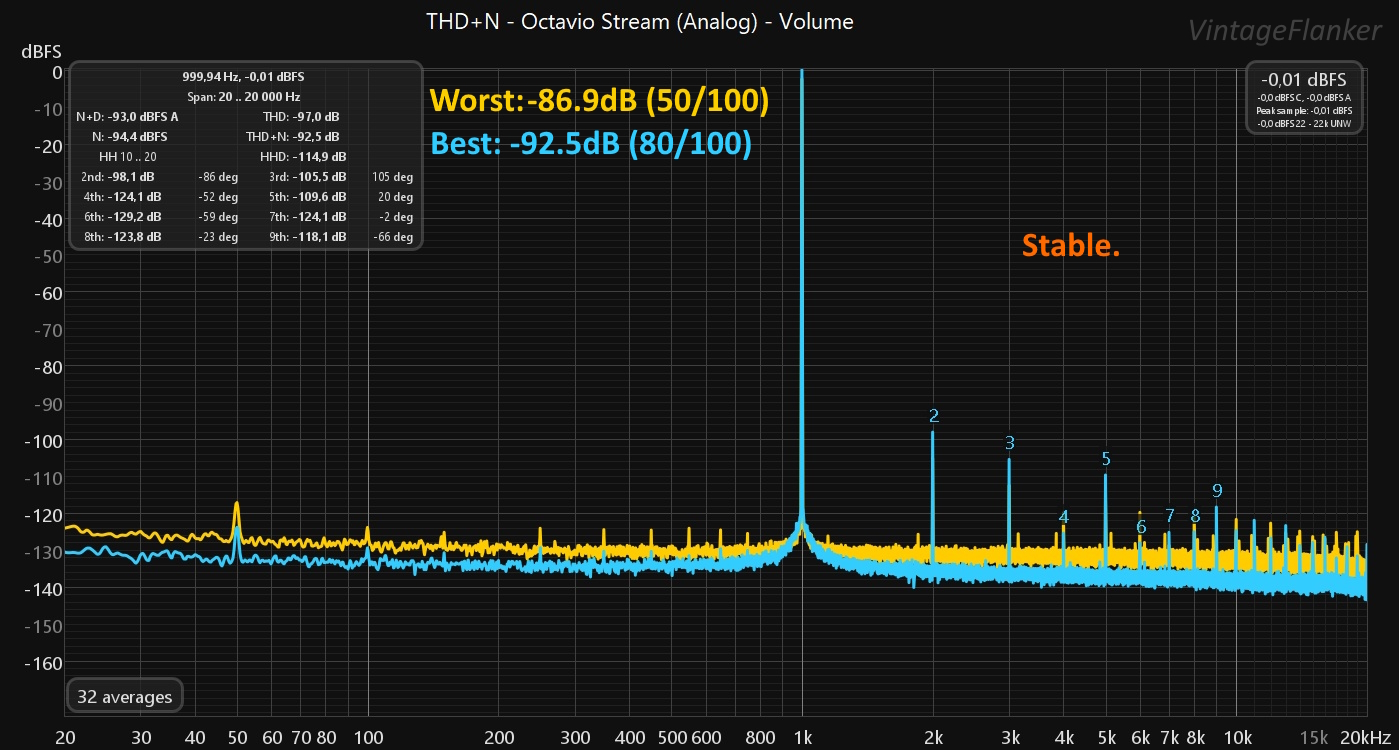Click harmonic marker "2" above the 2k peak

[x=934, y=416]
